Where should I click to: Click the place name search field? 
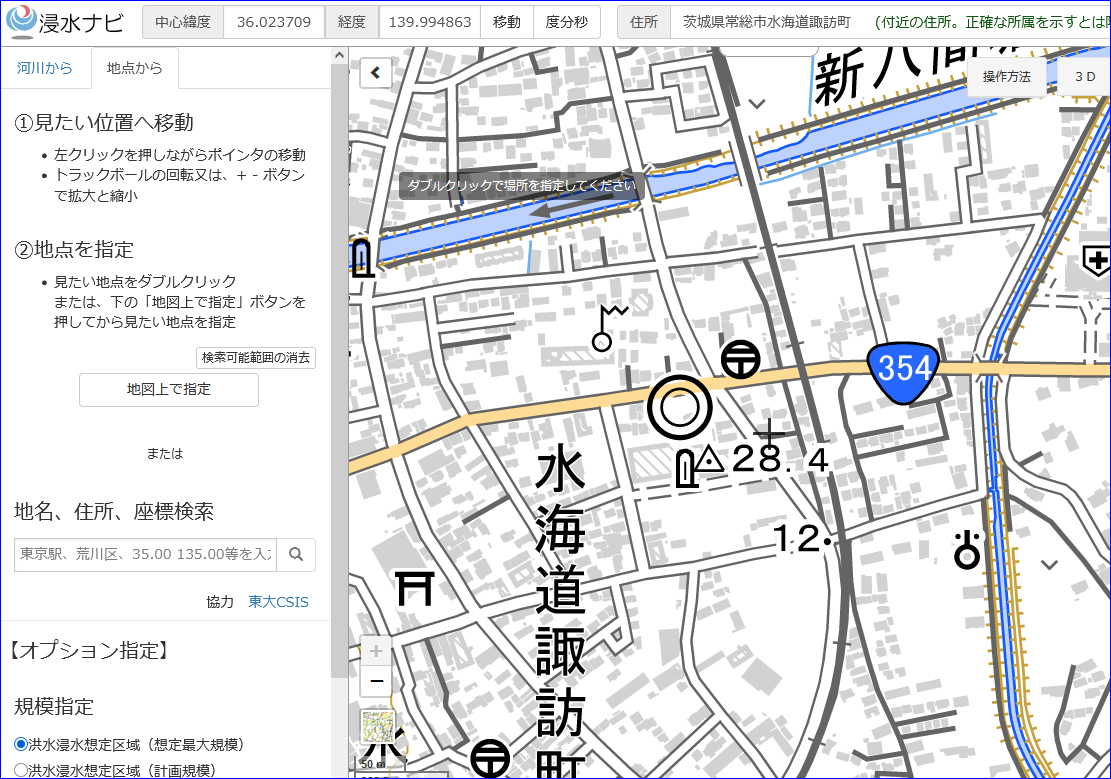point(145,554)
